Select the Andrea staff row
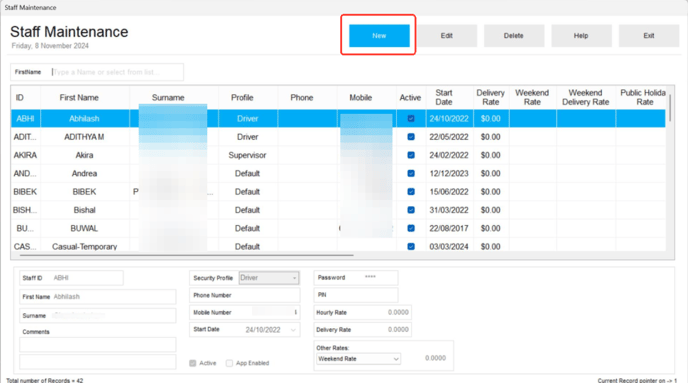 pos(338,173)
